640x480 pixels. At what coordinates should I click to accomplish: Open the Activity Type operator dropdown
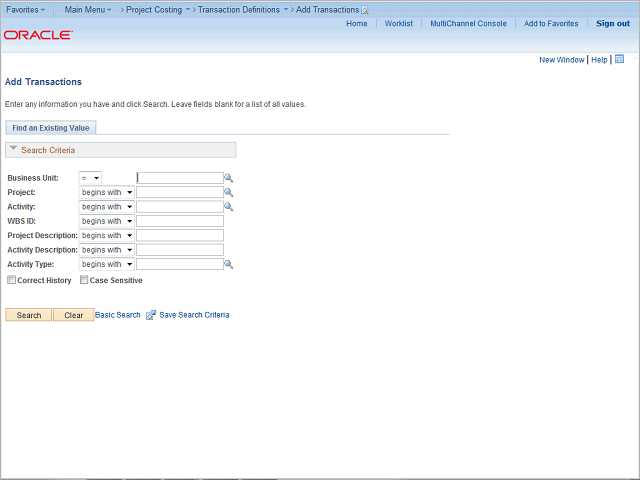point(107,264)
